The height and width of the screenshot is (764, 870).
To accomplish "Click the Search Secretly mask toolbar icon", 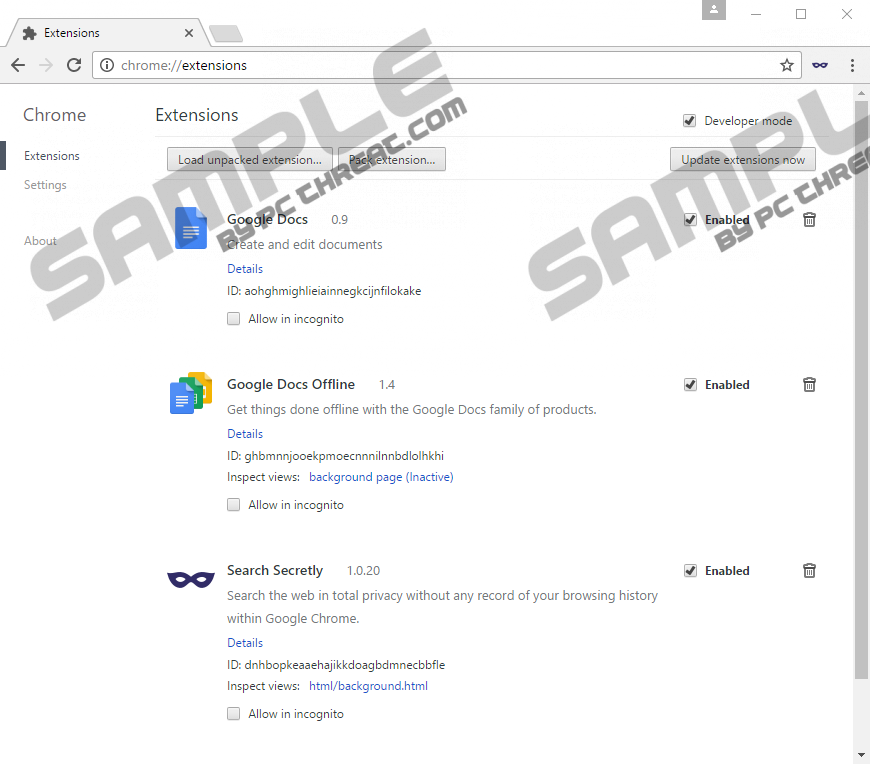I will point(820,65).
